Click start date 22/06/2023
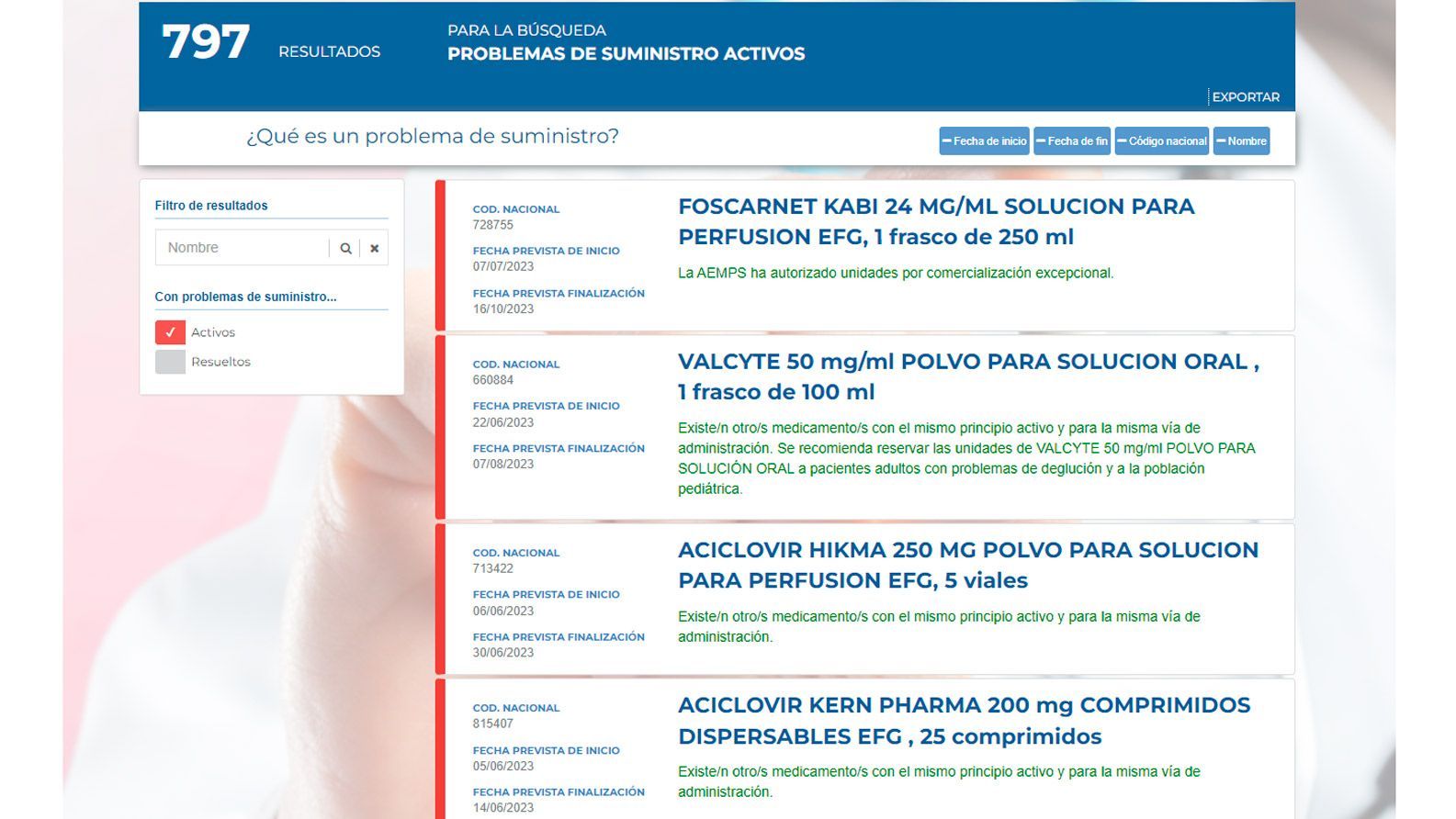This screenshot has height=819, width=1456. click(x=503, y=422)
